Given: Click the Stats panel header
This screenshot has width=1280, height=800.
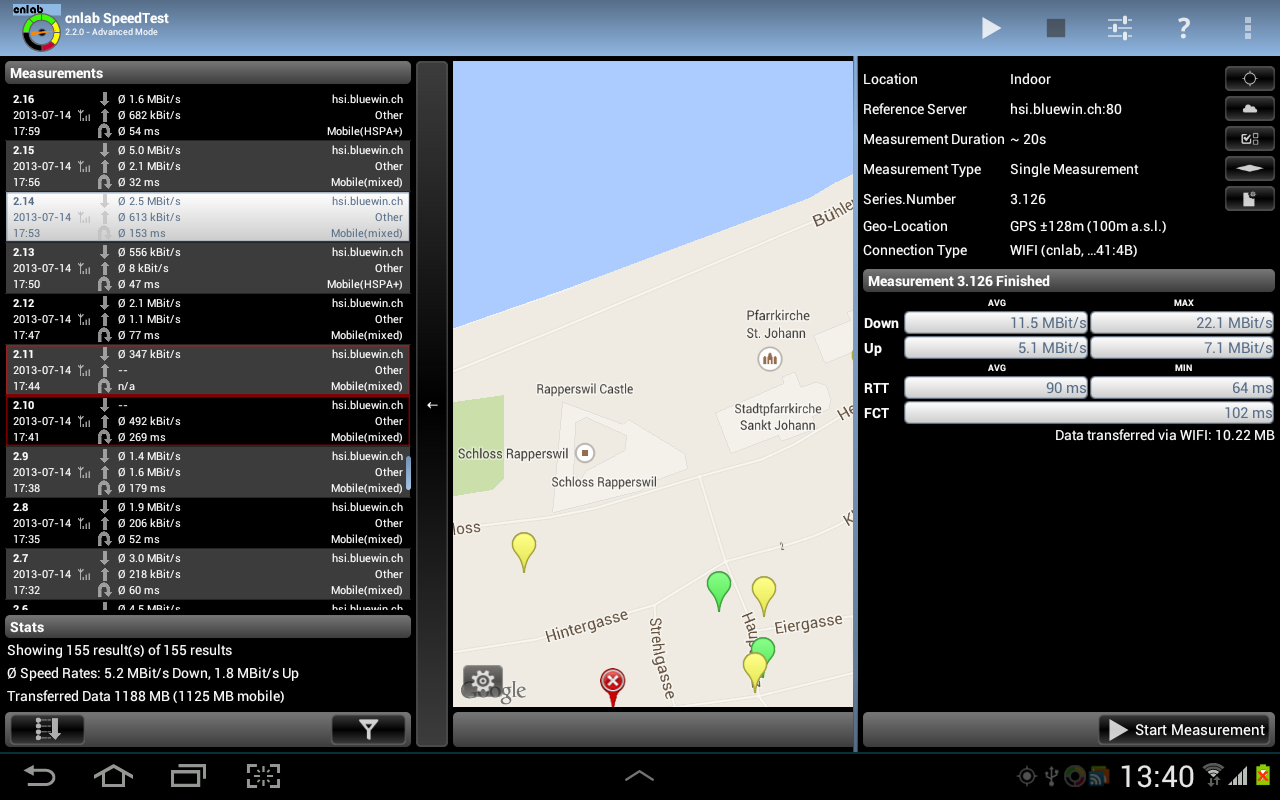Looking at the screenshot, I should click(208, 627).
